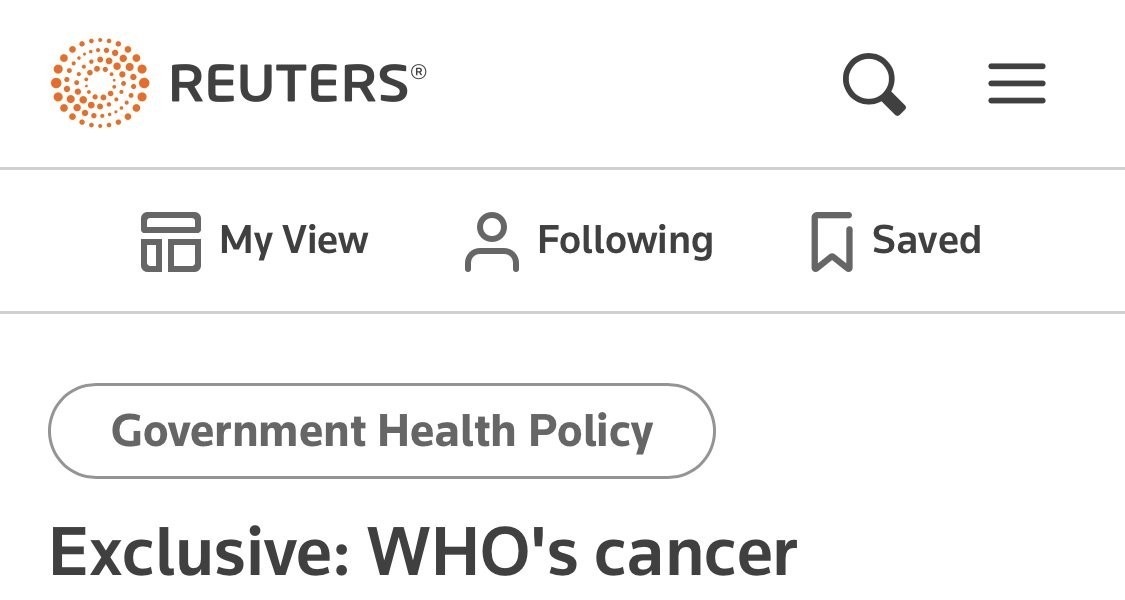Click the letter R in the REUTERS wordmark
The height and width of the screenshot is (600, 1125).
coord(188,84)
